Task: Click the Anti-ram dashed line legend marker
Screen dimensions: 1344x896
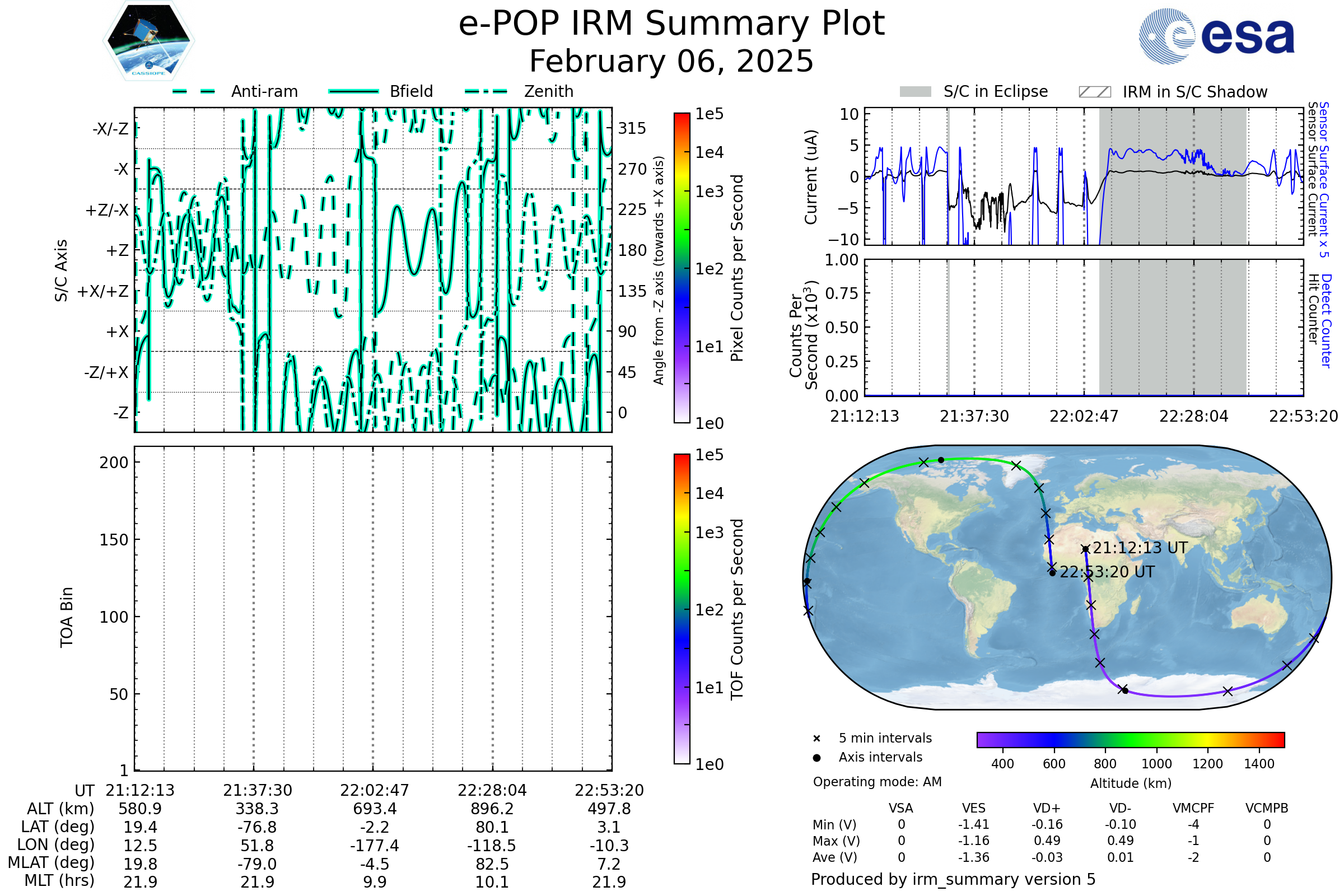Action: 194,91
